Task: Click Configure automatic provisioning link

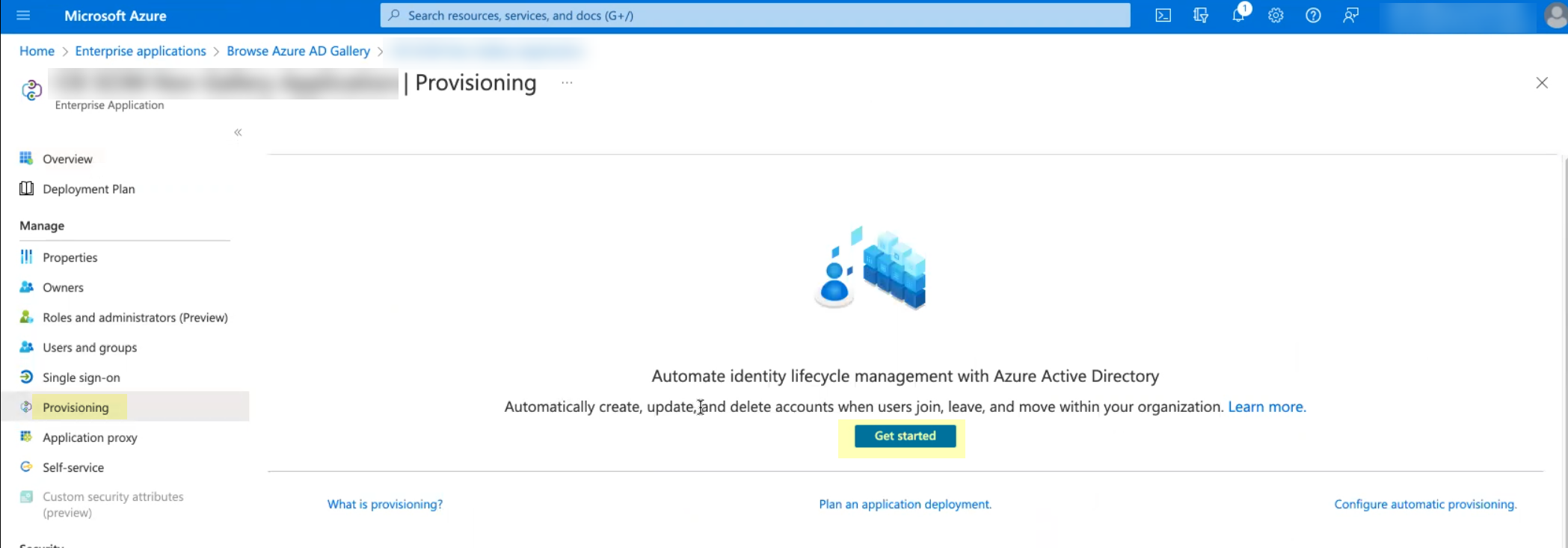Action: click(x=1425, y=504)
